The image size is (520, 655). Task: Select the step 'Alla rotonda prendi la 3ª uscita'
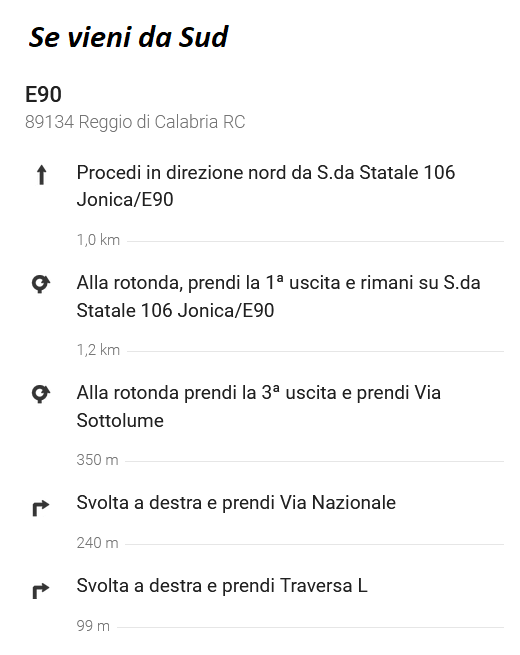259,406
